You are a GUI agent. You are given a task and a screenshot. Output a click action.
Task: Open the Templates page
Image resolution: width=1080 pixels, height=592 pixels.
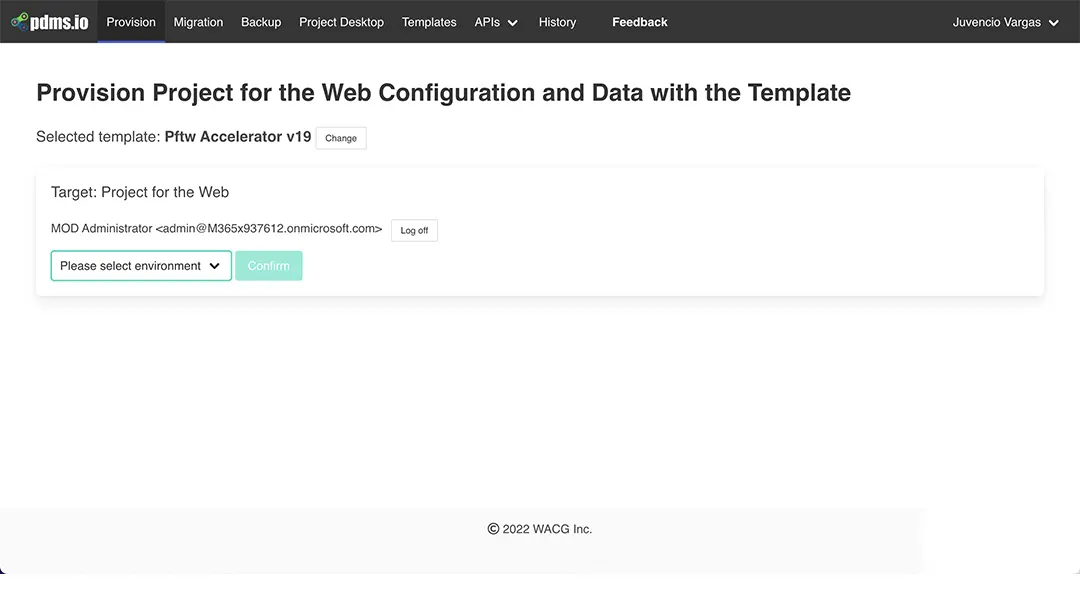(429, 22)
